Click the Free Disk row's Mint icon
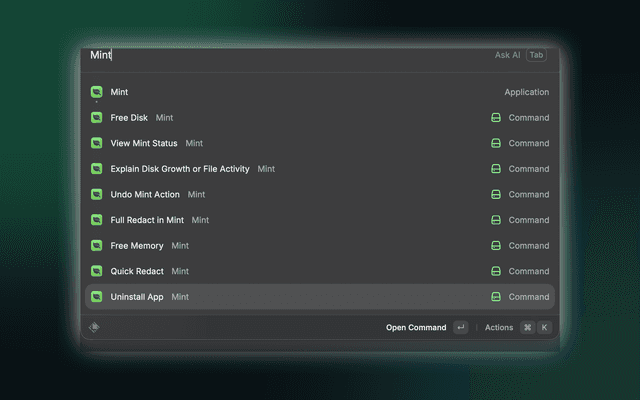 click(x=97, y=118)
